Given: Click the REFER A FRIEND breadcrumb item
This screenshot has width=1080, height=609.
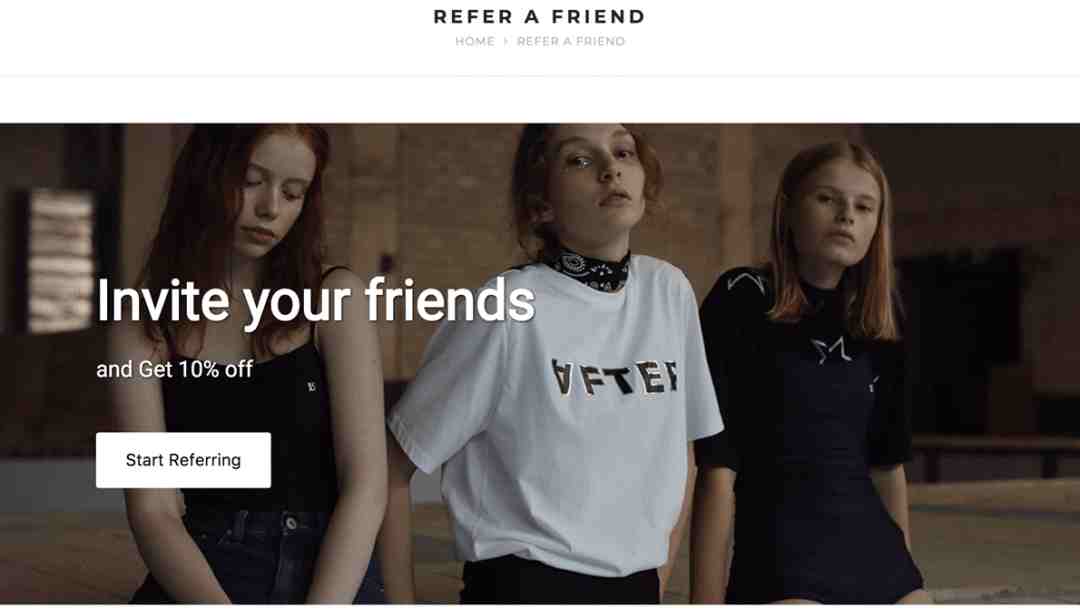Looking at the screenshot, I should point(571,41).
